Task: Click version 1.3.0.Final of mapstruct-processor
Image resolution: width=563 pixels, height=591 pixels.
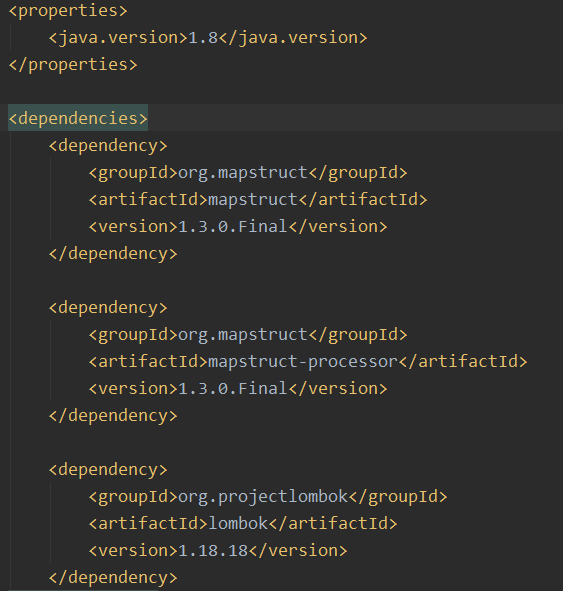Action: click(233, 389)
